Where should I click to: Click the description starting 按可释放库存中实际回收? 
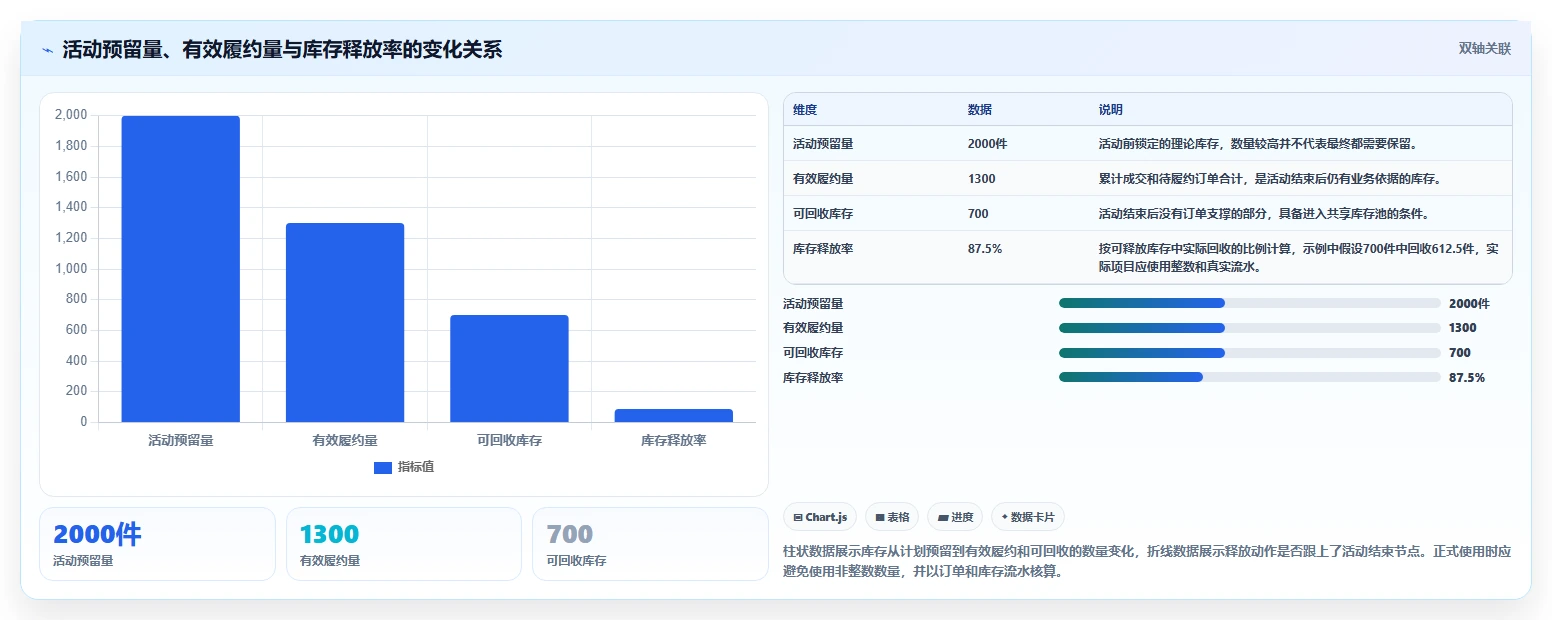coord(1298,257)
